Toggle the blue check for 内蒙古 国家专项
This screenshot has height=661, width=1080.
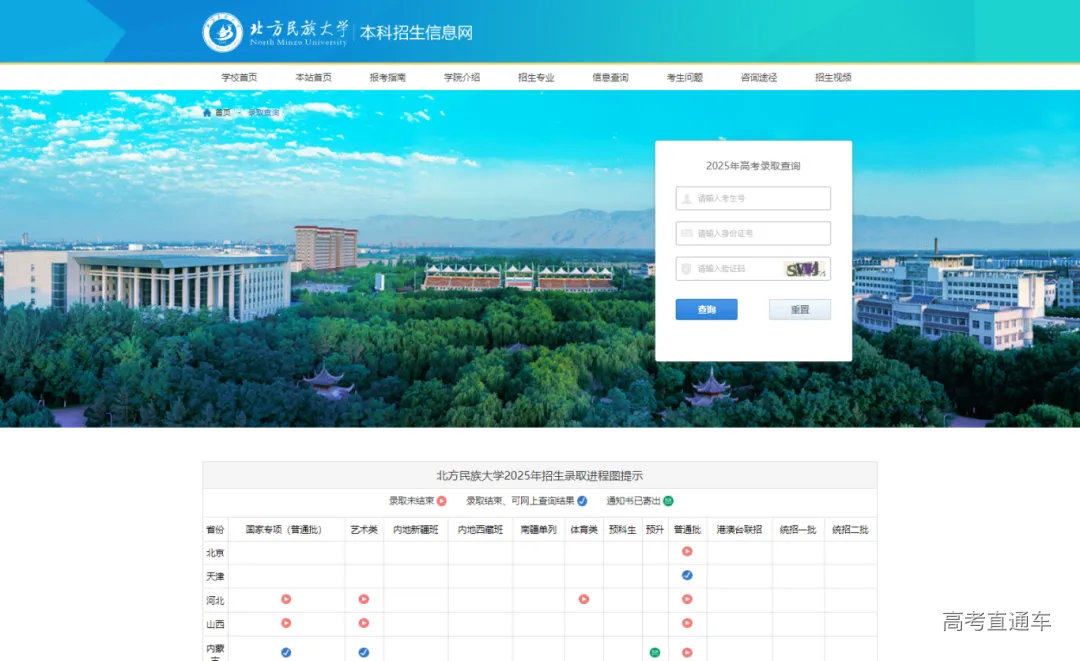click(284, 650)
